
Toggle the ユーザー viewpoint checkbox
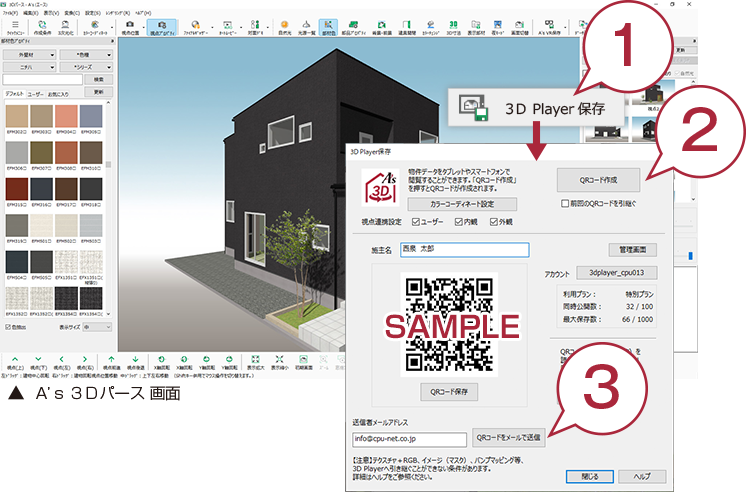(415, 222)
